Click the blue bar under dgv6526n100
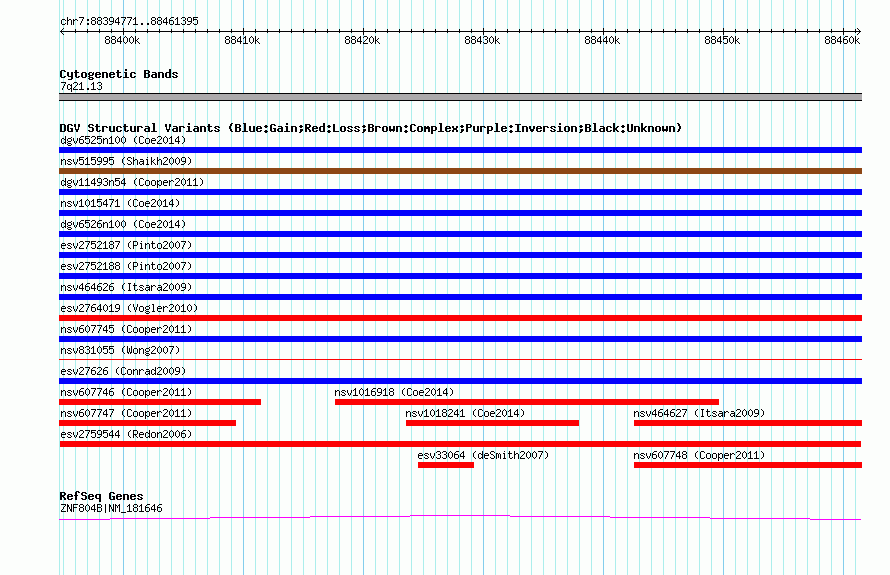Screen dimensions: 890x575 [460, 234]
